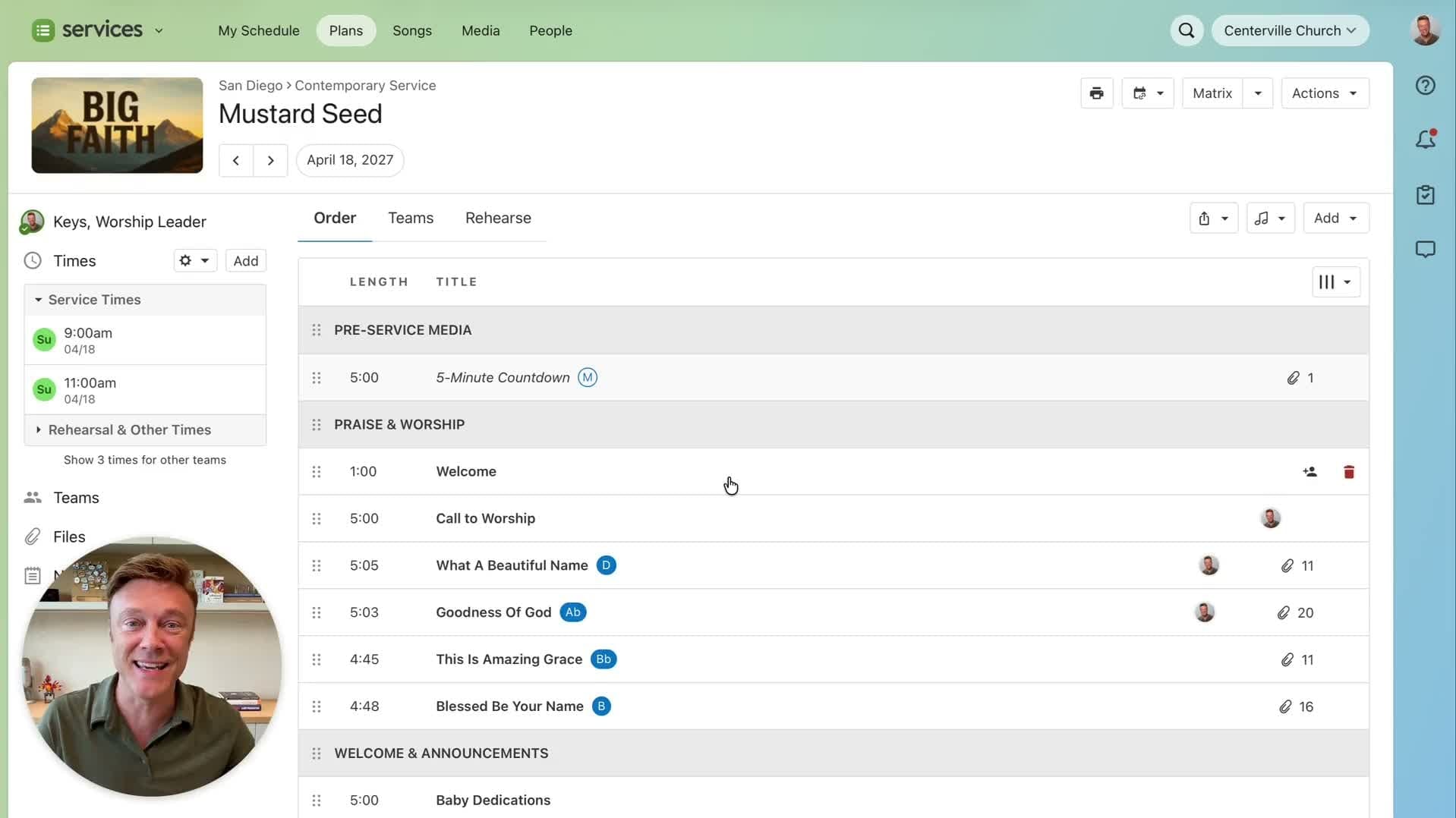The image size is (1456, 818).
Task: Go to the next plan arrow
Action: point(270,160)
